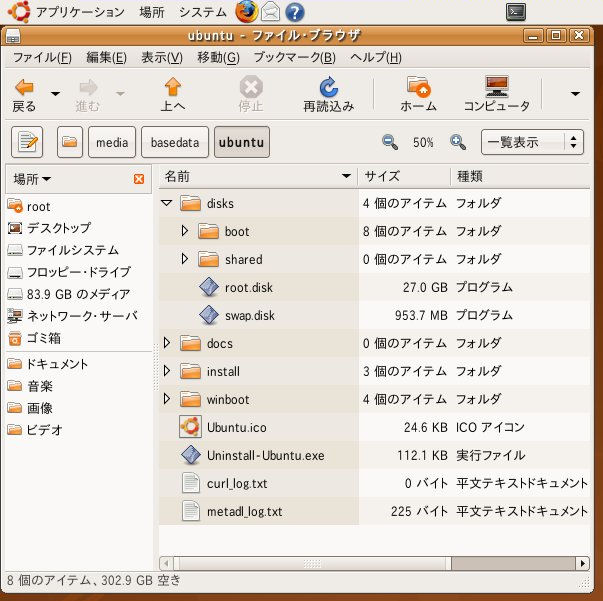Screen dimensions: 603x601
Task: Show the toolbar overflow dropdown arrow
Action: click(575, 94)
